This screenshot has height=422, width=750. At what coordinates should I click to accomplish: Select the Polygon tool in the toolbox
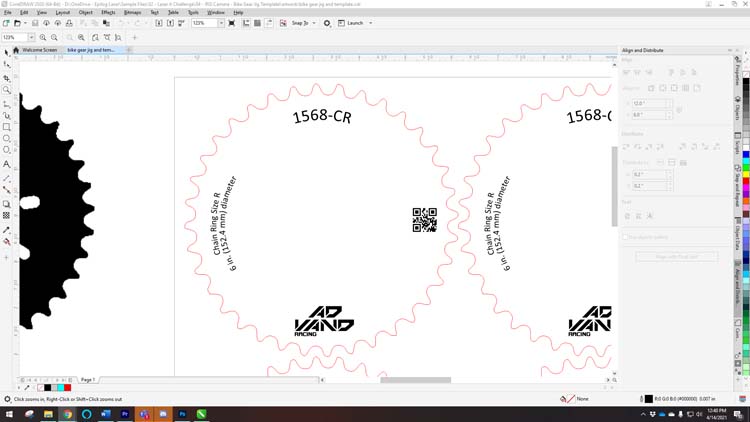6,150
